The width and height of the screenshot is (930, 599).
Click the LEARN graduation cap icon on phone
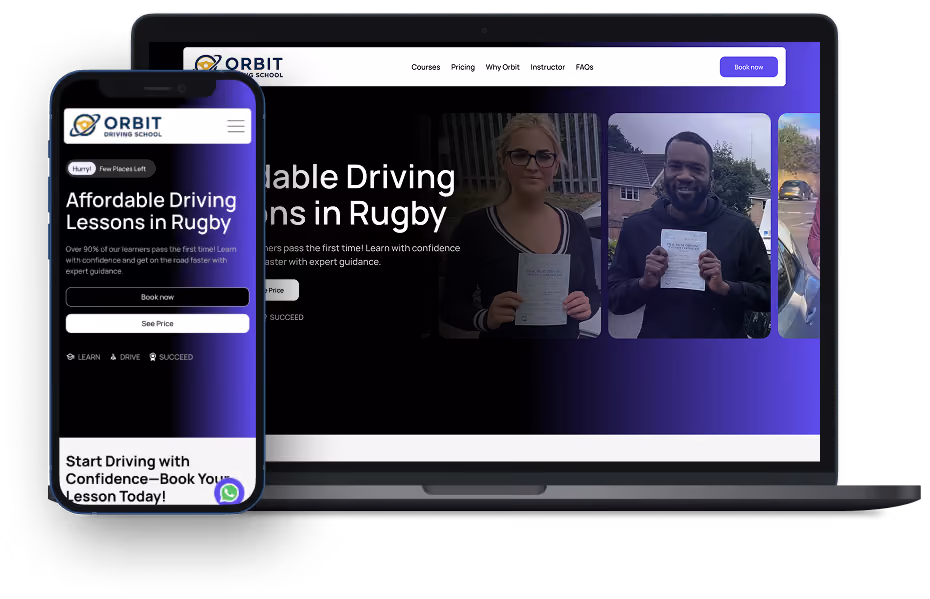click(x=70, y=357)
